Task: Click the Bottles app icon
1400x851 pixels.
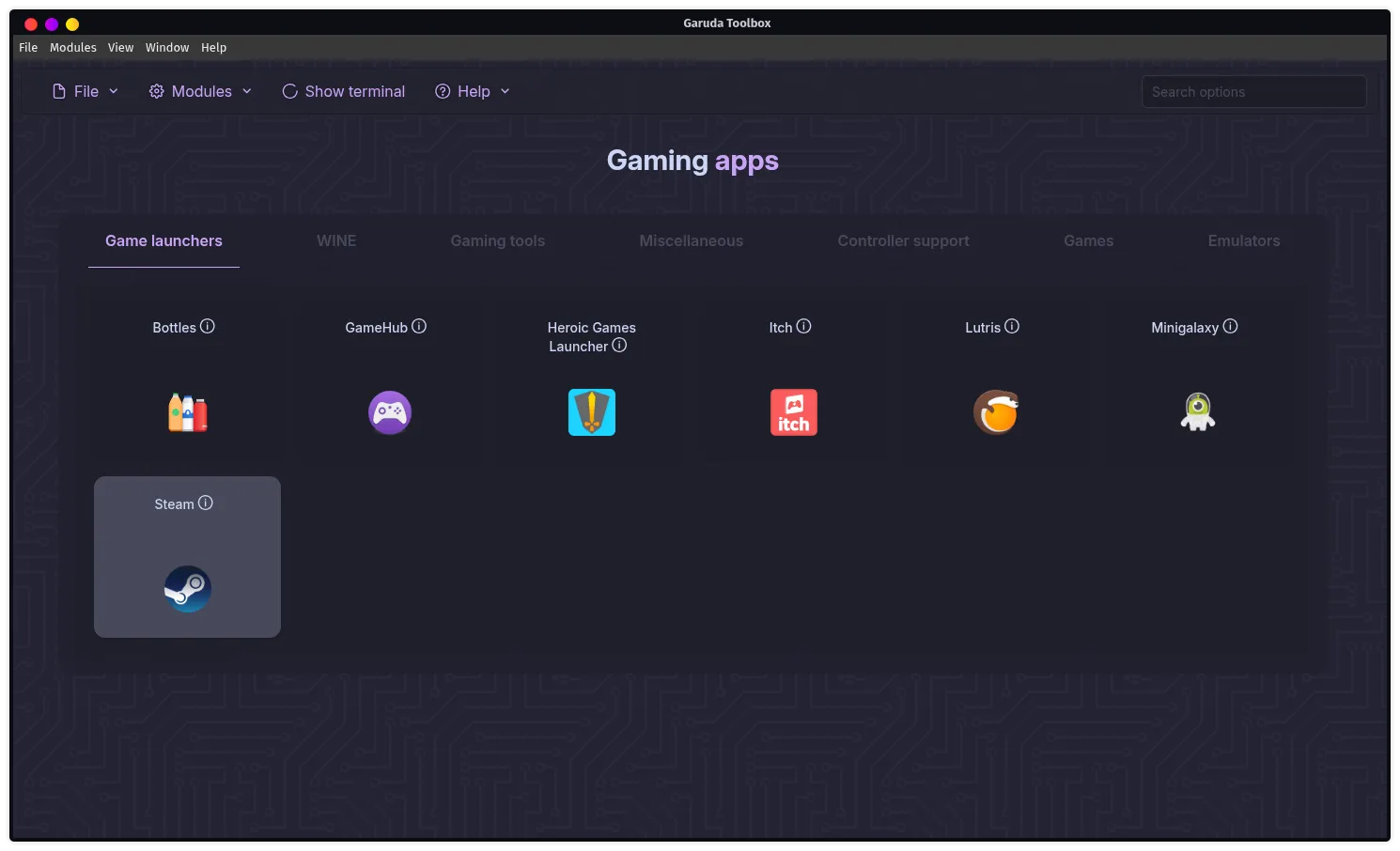Action: 188,412
